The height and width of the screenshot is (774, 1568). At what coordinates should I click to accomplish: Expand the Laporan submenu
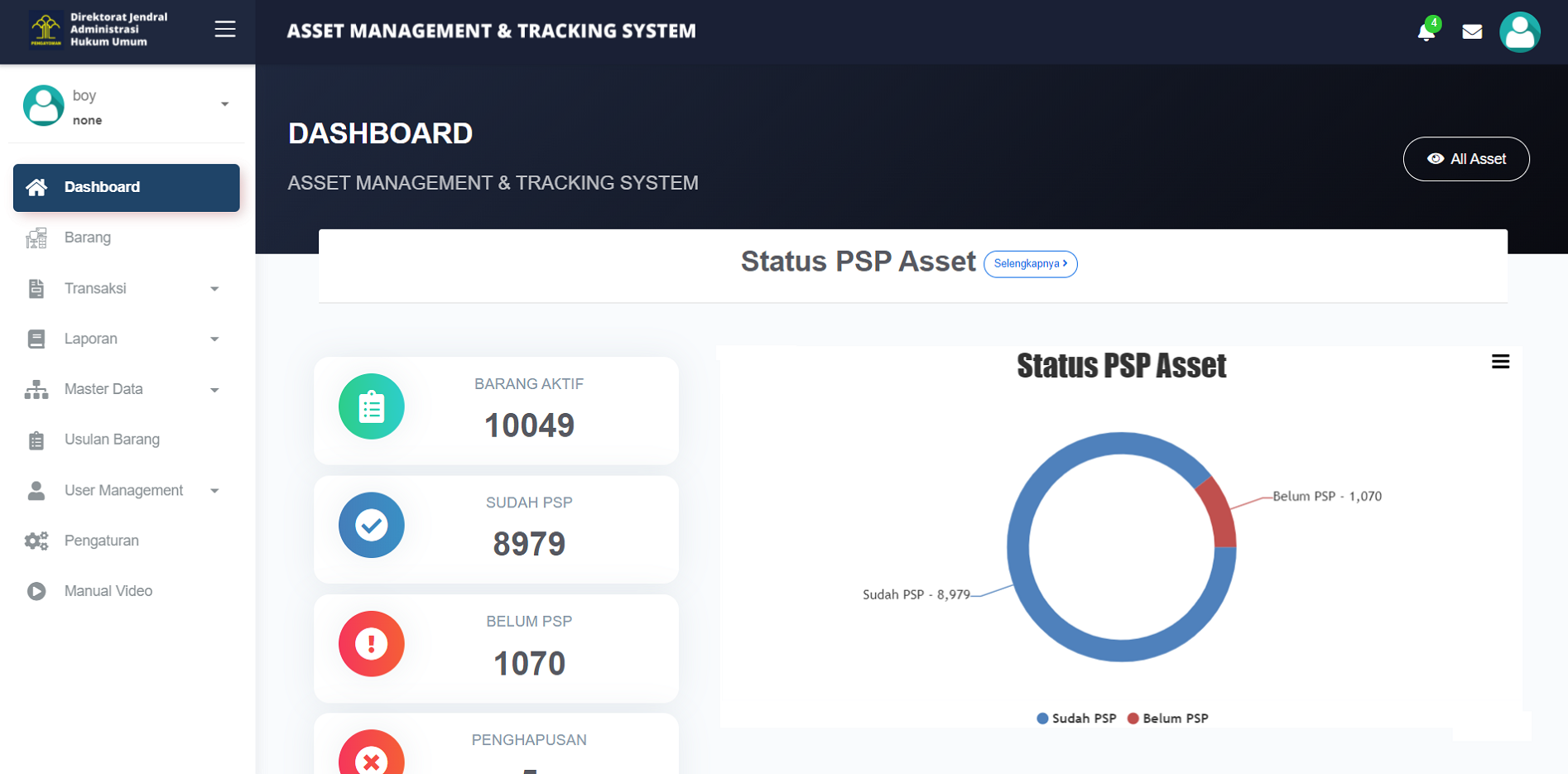[x=123, y=339]
